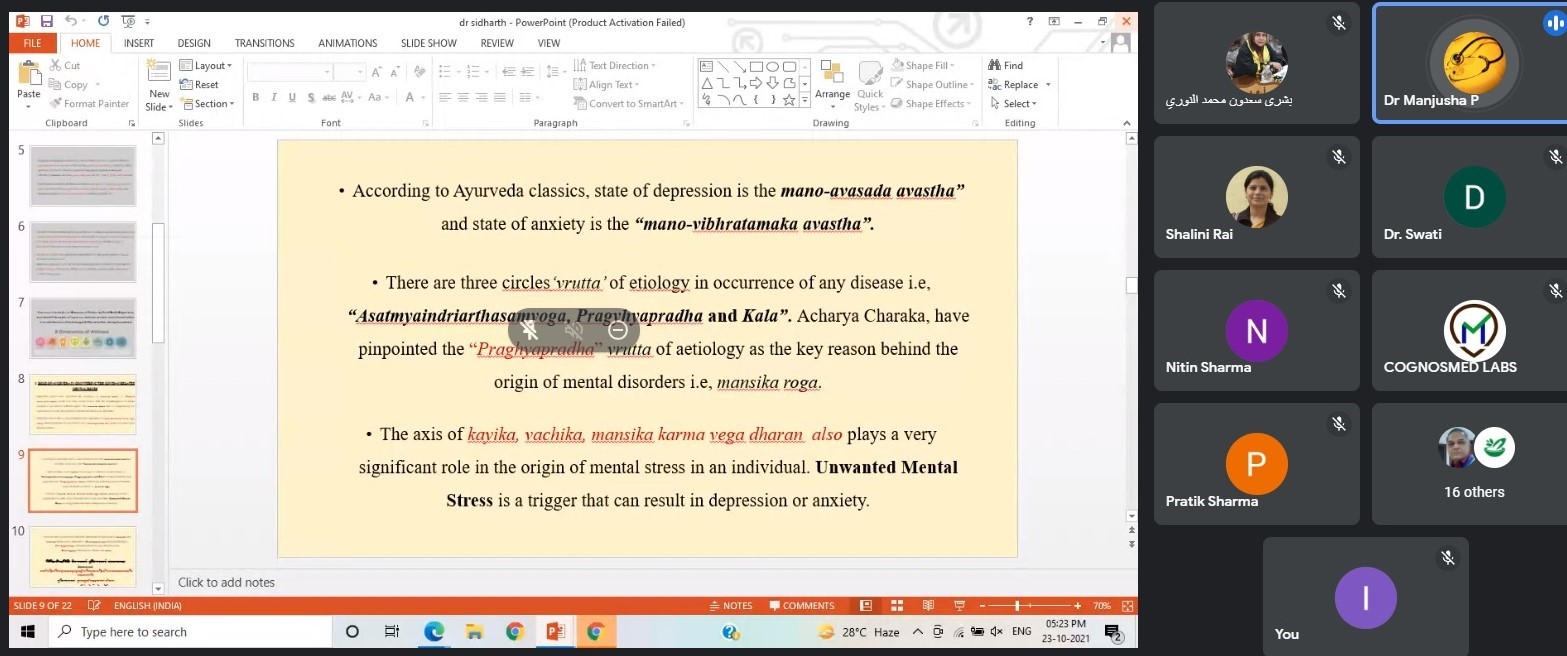This screenshot has height=656, width=1567.
Task: Switch to the TRANSITIONS tab
Action: pyautogui.click(x=265, y=43)
